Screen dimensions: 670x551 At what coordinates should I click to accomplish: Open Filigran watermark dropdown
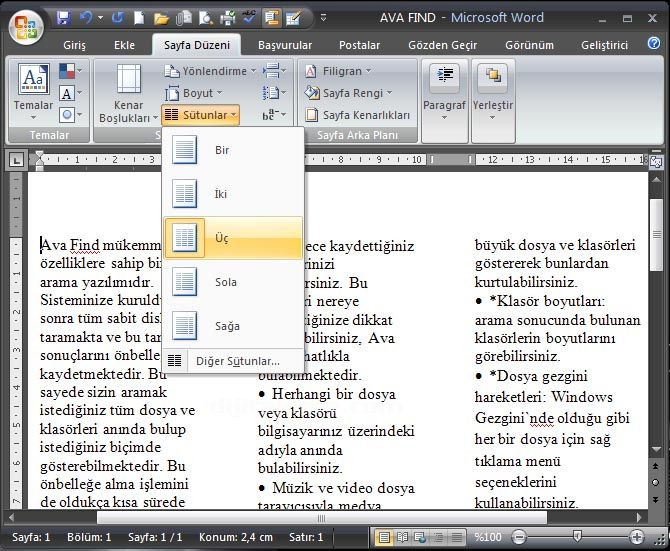point(338,71)
